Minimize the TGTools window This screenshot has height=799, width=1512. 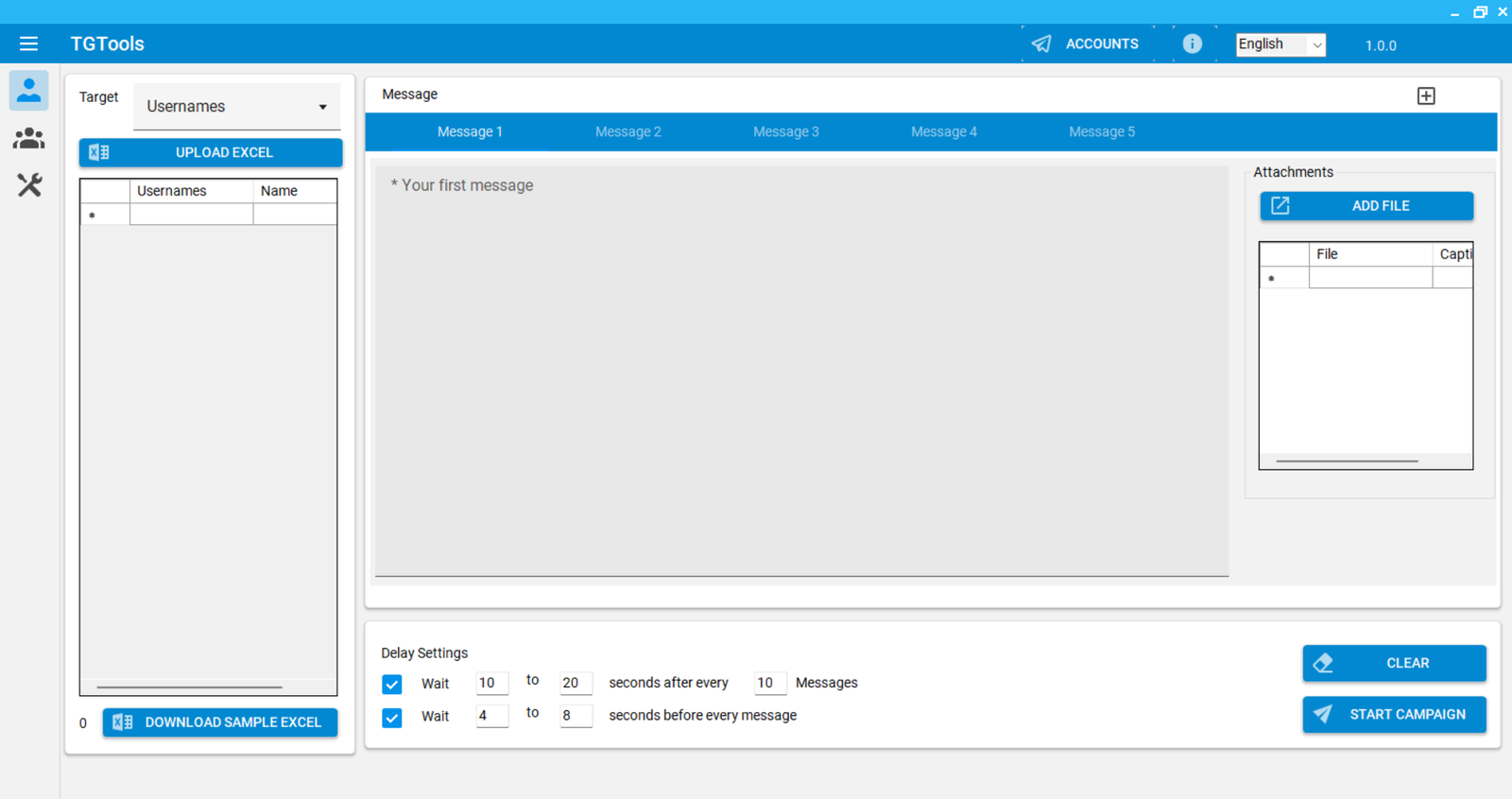coord(1454,12)
